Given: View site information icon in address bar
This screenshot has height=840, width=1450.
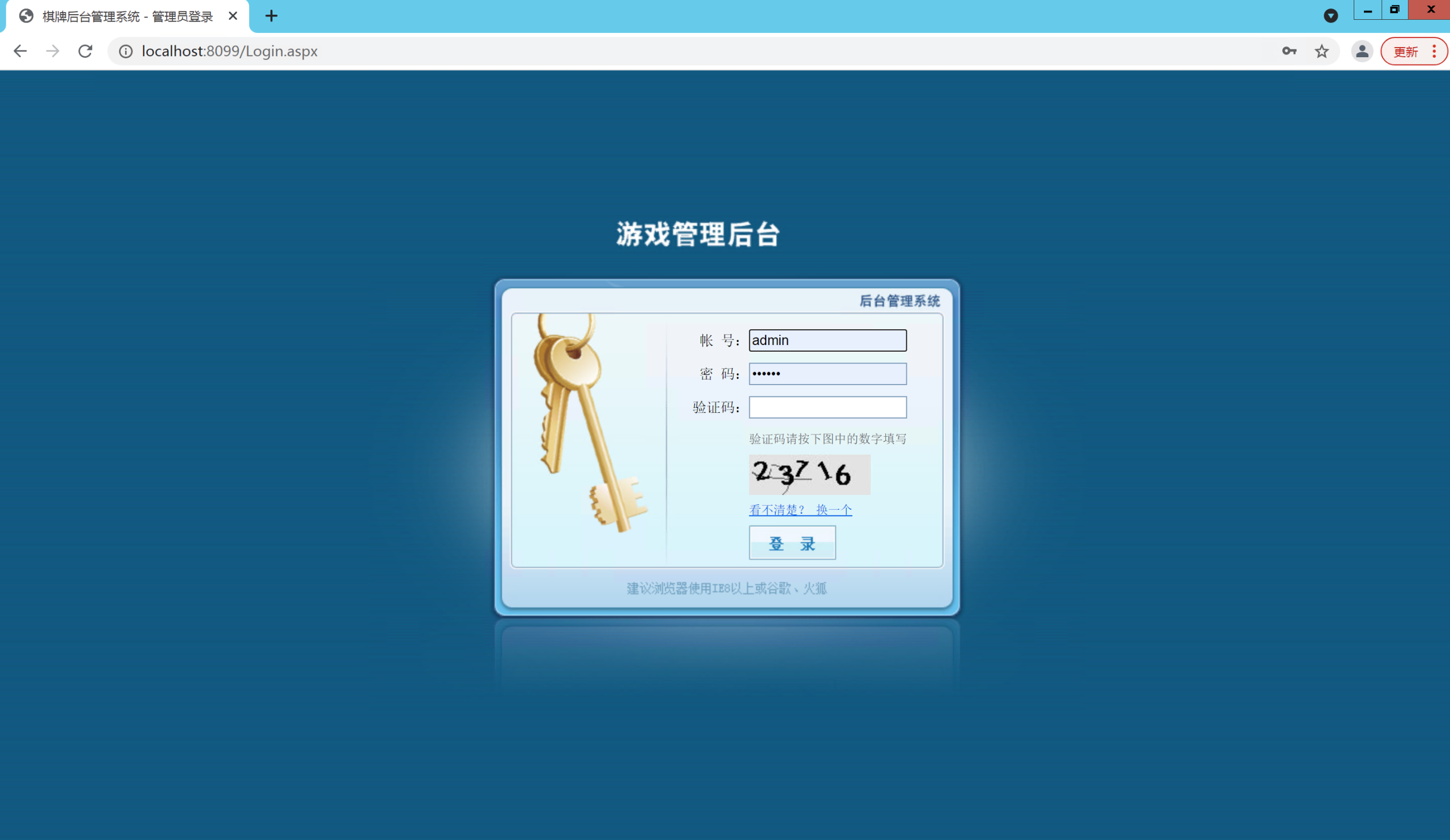Looking at the screenshot, I should pyautogui.click(x=125, y=51).
